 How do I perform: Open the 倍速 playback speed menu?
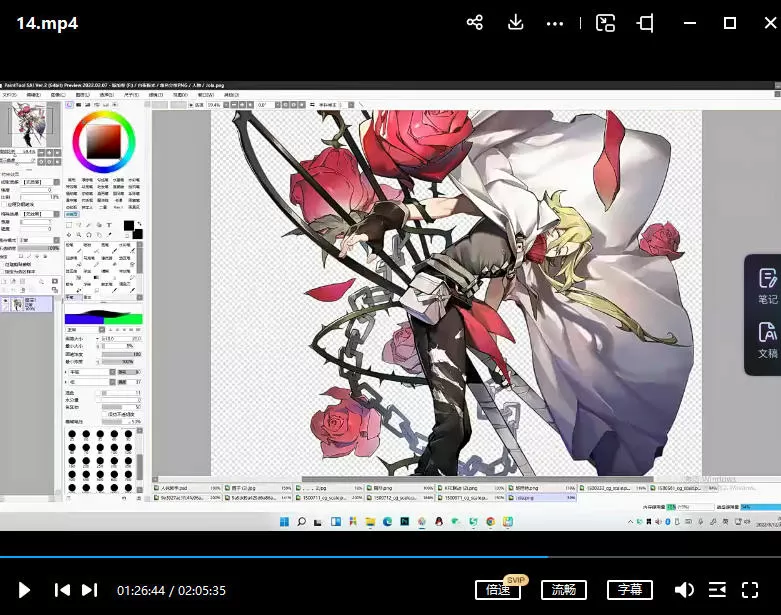(x=498, y=590)
